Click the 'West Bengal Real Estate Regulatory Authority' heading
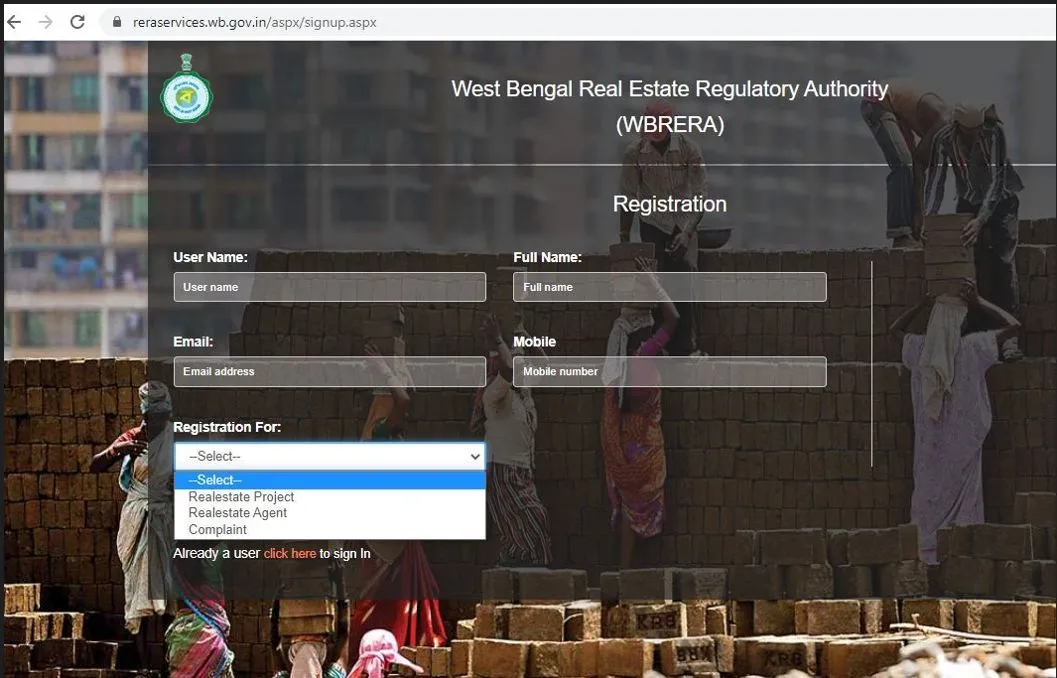Image resolution: width=1057 pixels, height=678 pixels. [x=669, y=88]
